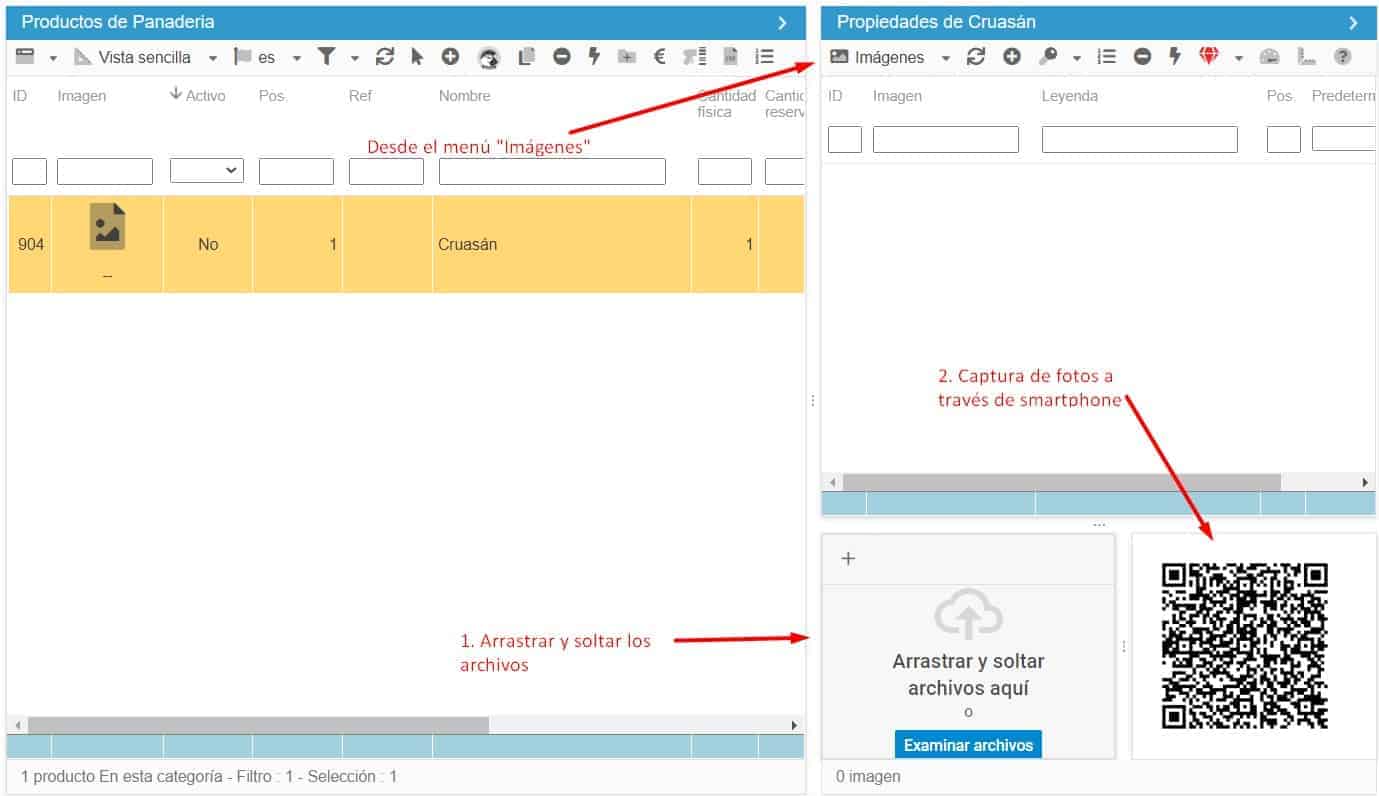
Task: Click the products grid horizontal scrollbar
Action: pyautogui.click(x=258, y=725)
